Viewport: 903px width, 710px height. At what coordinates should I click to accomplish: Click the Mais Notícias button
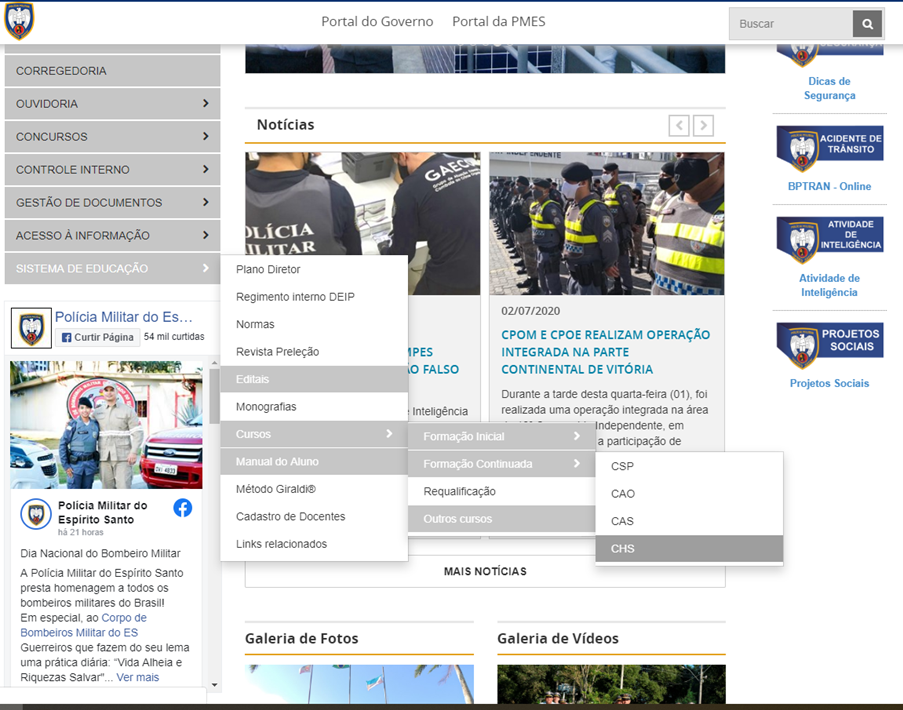(x=485, y=572)
